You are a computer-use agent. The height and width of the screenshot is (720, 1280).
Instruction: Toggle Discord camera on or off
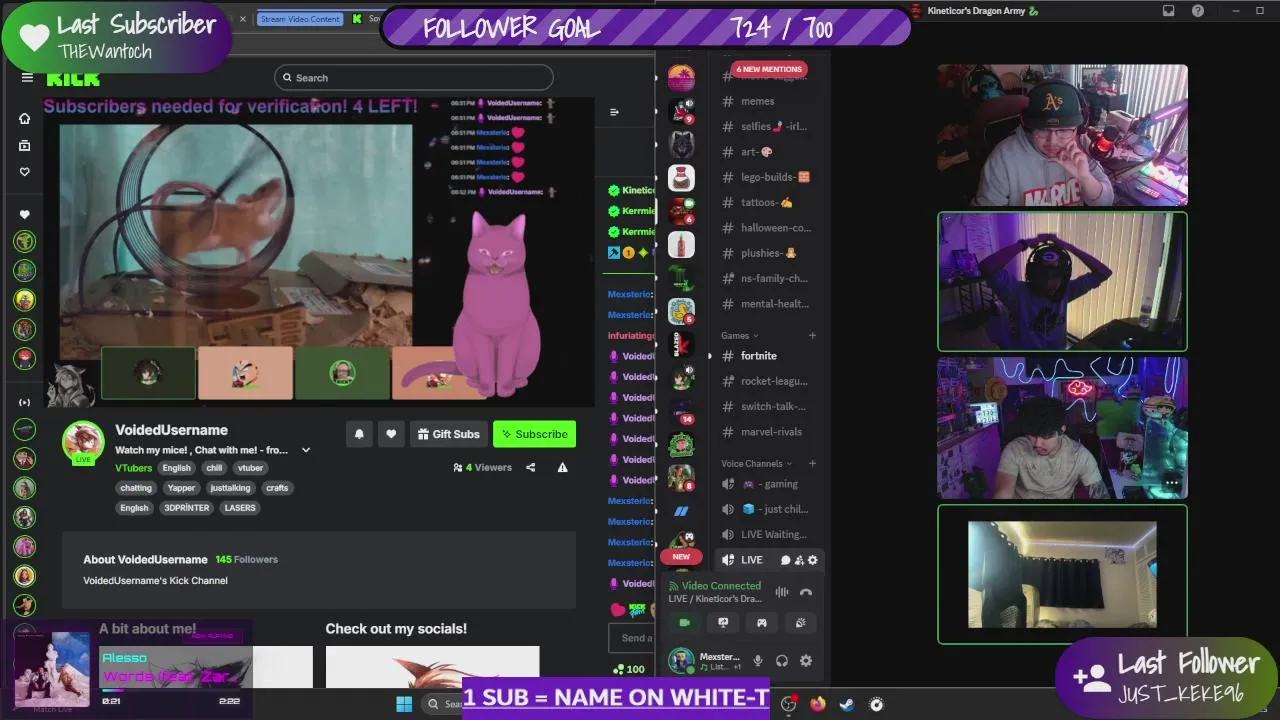(x=685, y=622)
